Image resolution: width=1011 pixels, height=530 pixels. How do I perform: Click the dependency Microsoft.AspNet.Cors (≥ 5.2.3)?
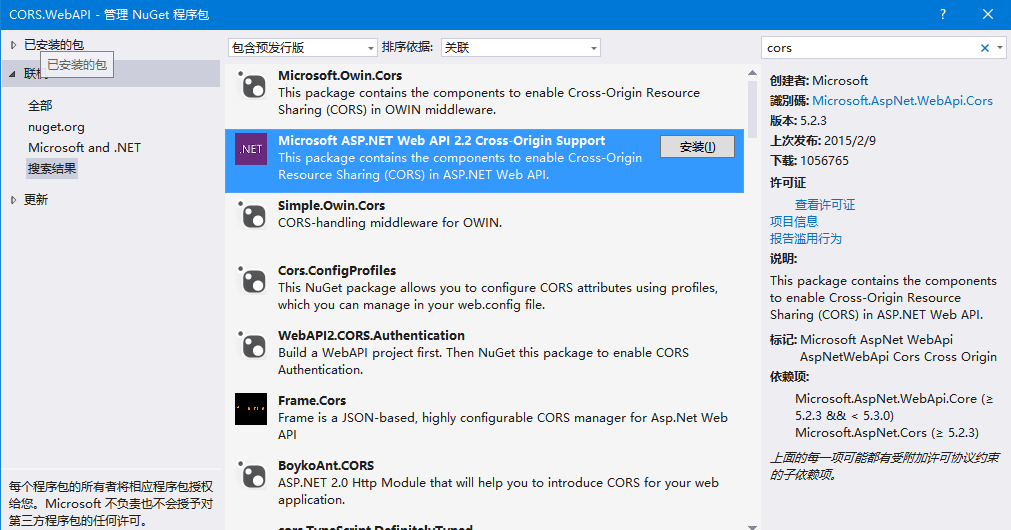[x=887, y=433]
